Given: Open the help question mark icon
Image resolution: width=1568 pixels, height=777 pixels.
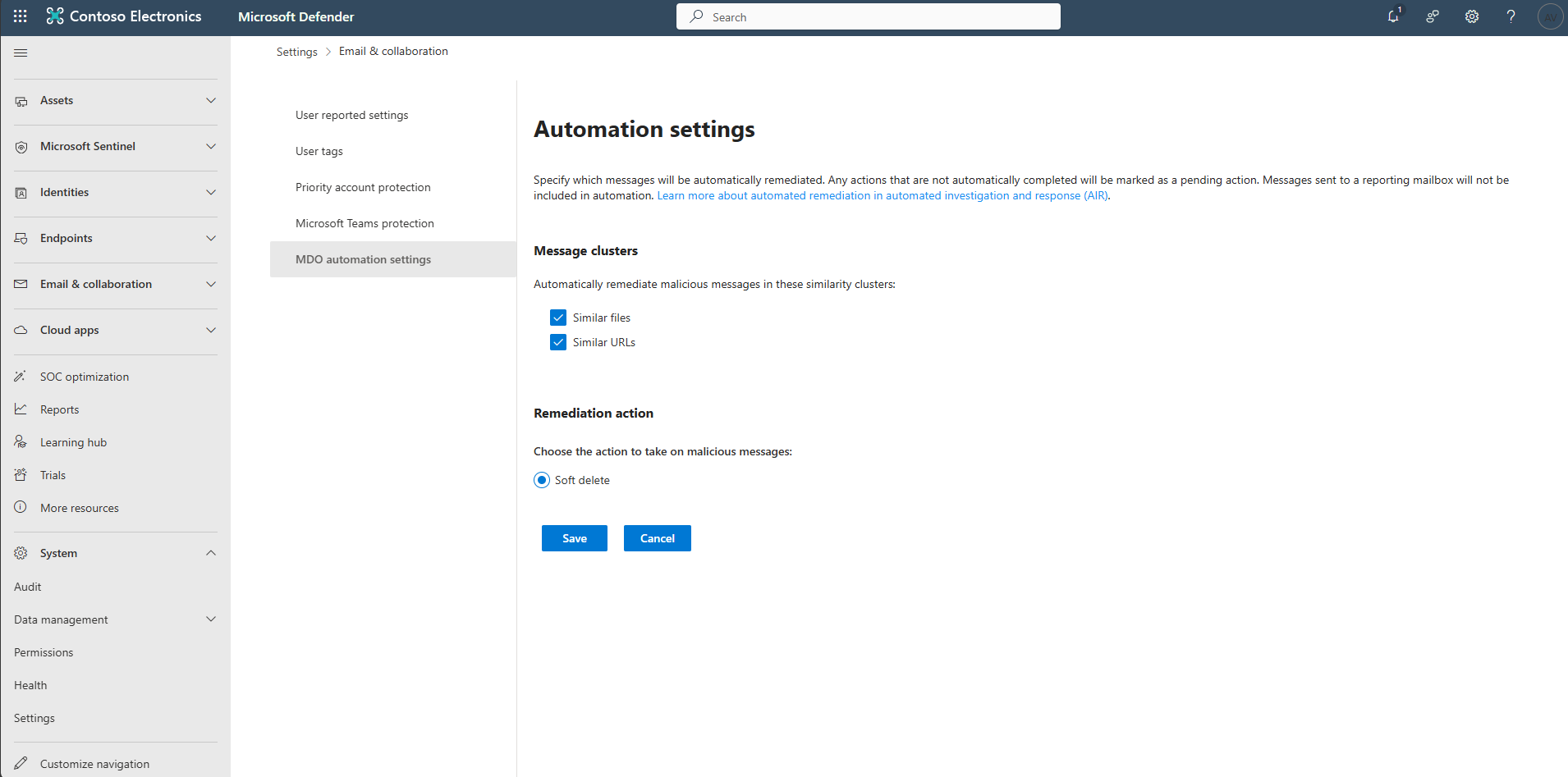Looking at the screenshot, I should (x=1511, y=16).
